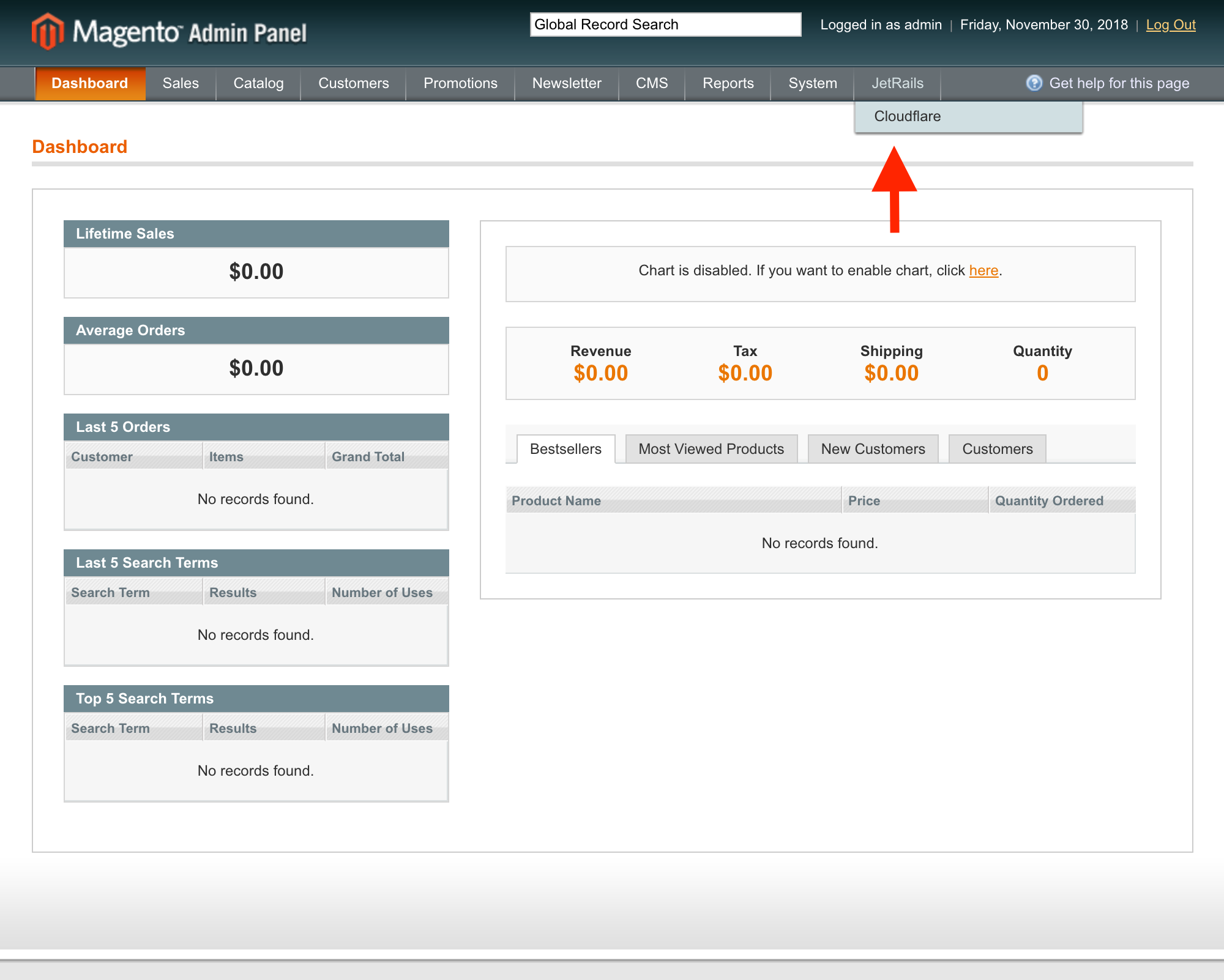Viewport: 1224px width, 980px height.
Task: Click the Log Out link
Action: tap(1170, 24)
